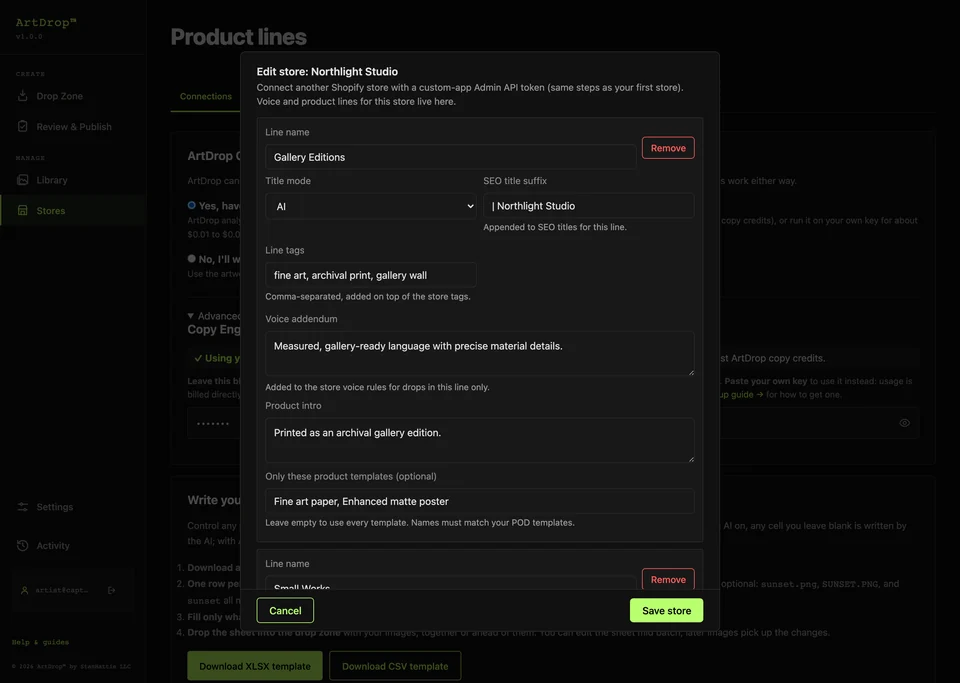Click into the Voice addendum textarea

[479, 354]
